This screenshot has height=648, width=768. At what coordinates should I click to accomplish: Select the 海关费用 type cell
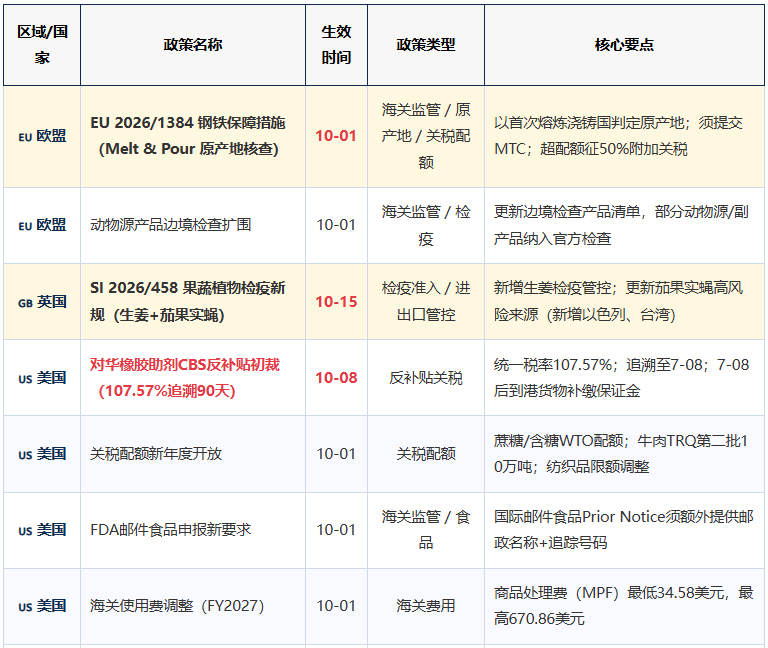pos(426,606)
